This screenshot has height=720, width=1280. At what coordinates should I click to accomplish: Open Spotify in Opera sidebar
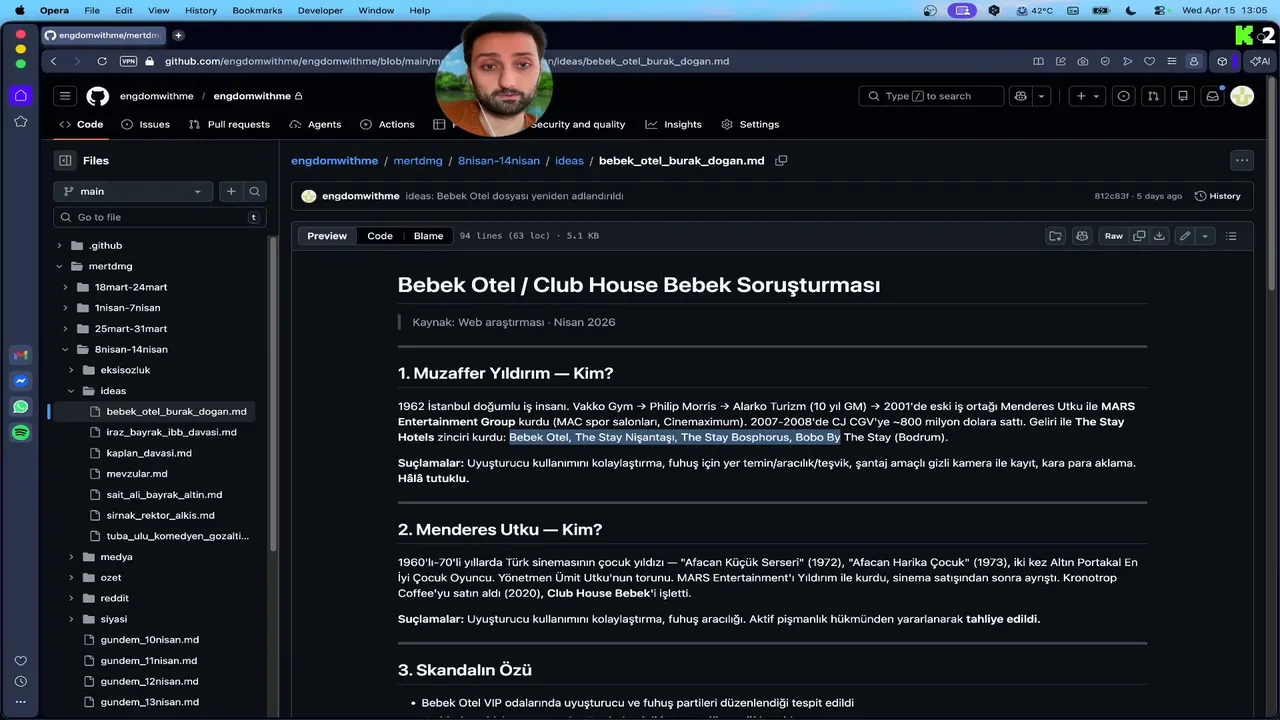pos(21,433)
